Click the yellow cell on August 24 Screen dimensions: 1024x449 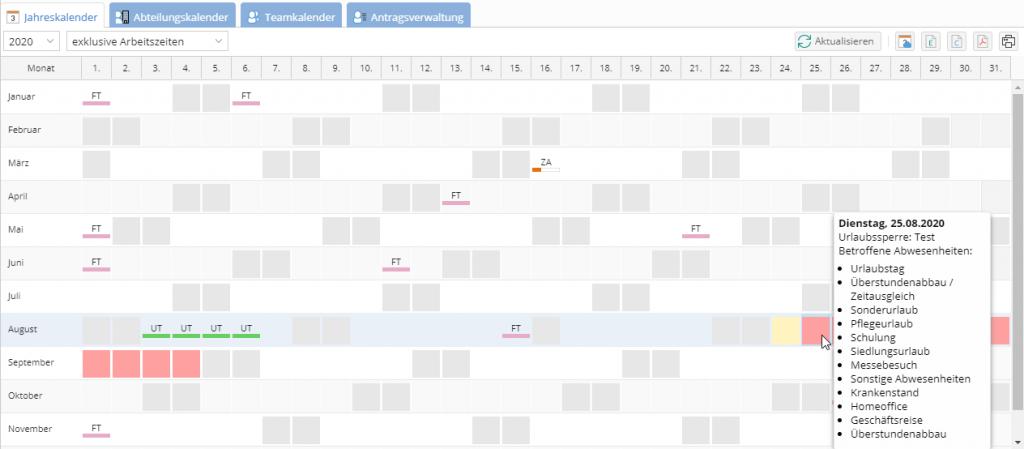click(786, 330)
